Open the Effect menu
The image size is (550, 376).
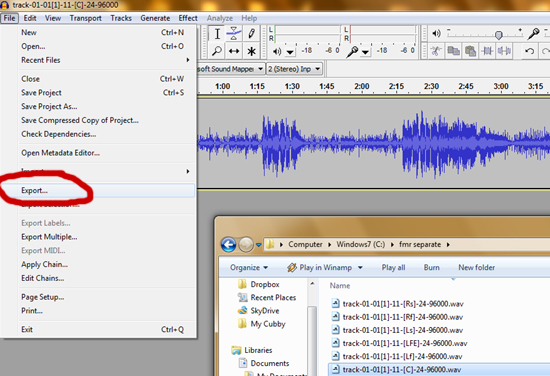(x=188, y=18)
